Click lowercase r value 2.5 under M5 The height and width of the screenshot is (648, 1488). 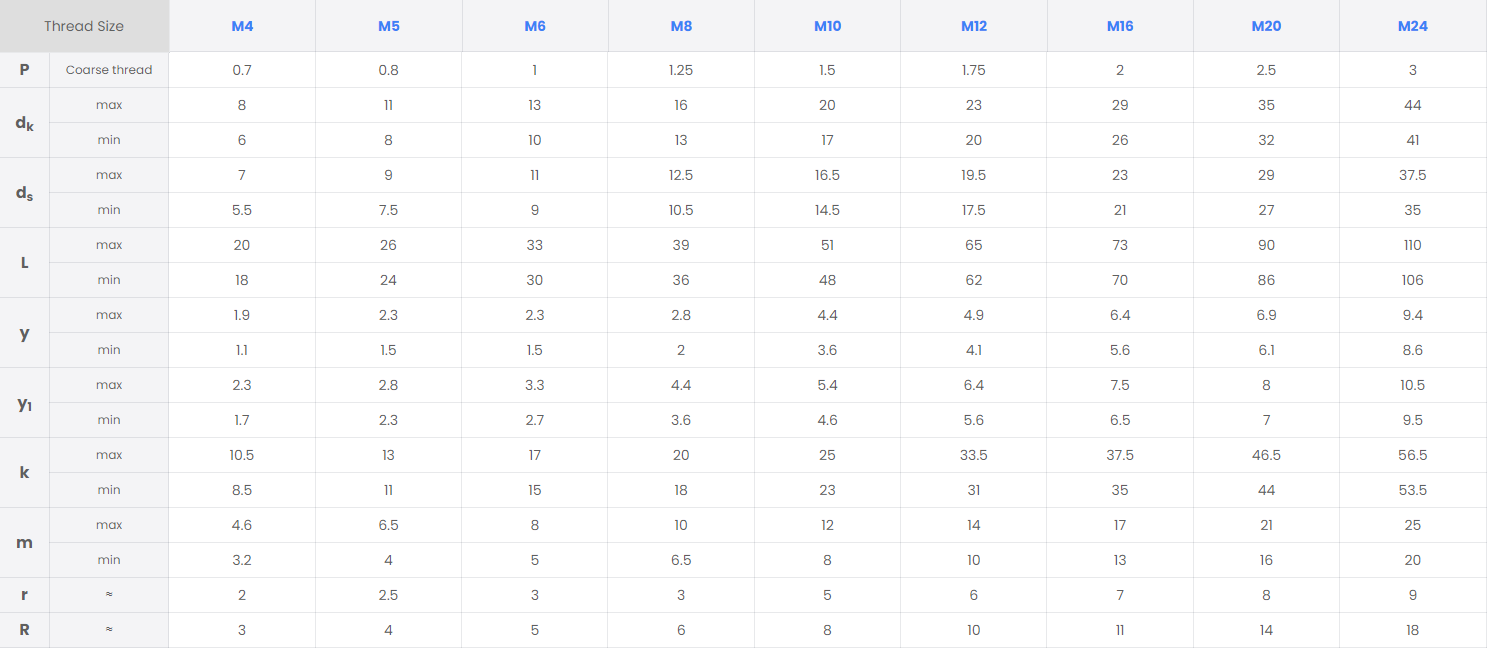(x=388, y=595)
